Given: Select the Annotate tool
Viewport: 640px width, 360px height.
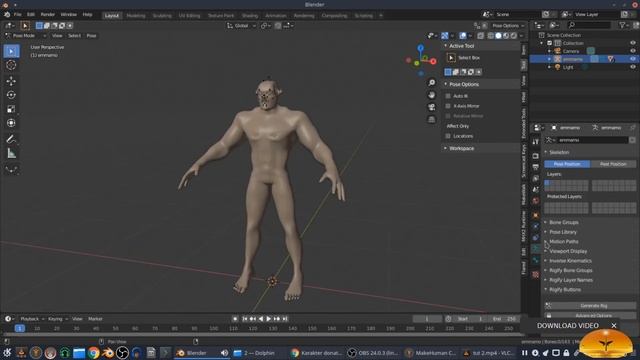Looking at the screenshot, I should tap(11, 139).
